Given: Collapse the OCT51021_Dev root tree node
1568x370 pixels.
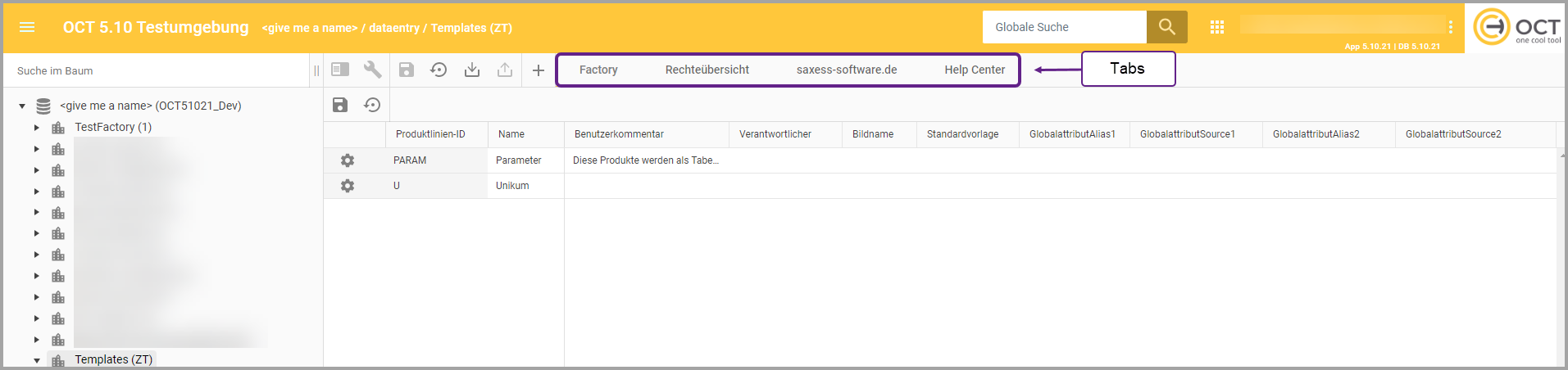Looking at the screenshot, I should (22, 106).
